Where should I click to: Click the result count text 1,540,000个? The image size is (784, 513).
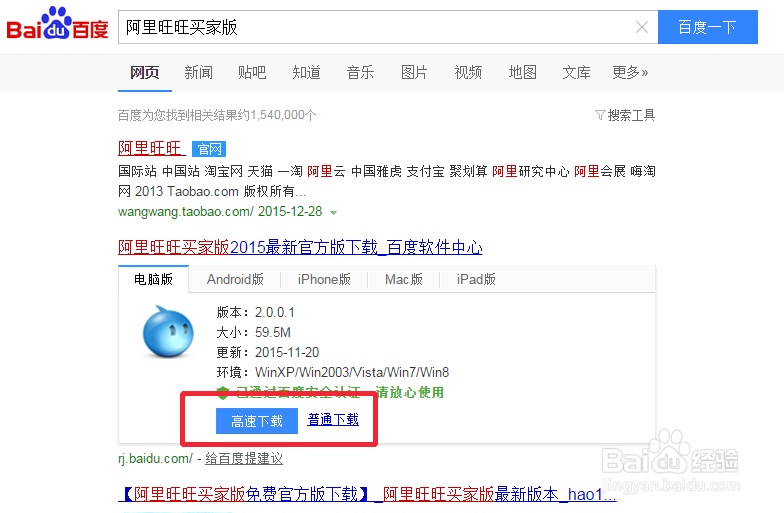tap(283, 115)
